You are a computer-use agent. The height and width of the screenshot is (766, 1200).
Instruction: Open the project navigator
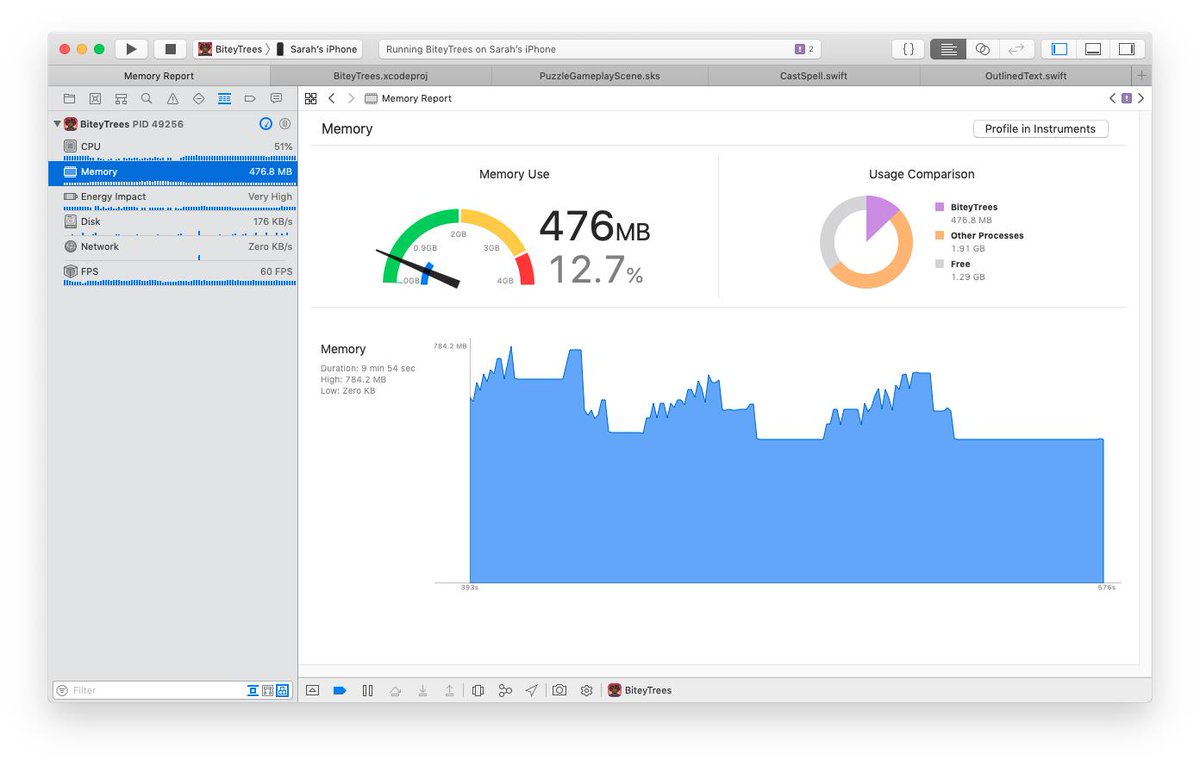(x=69, y=99)
